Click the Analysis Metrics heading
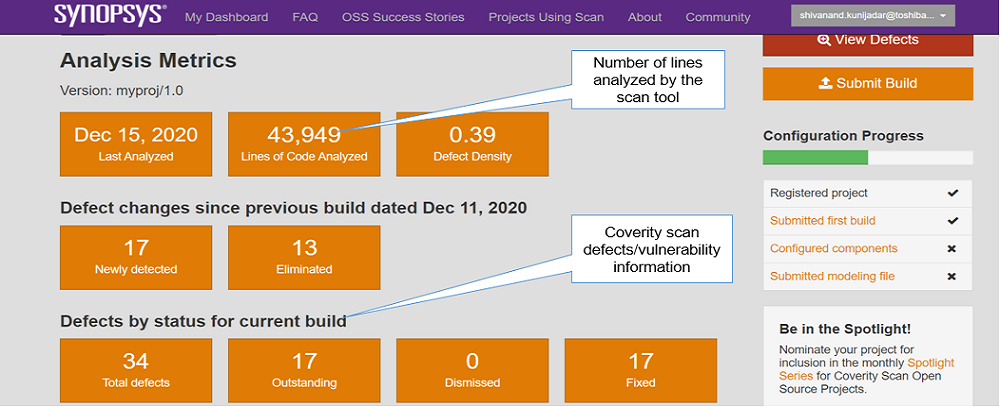Screen dimensions: 1000x407 pyautogui.click(x=148, y=61)
